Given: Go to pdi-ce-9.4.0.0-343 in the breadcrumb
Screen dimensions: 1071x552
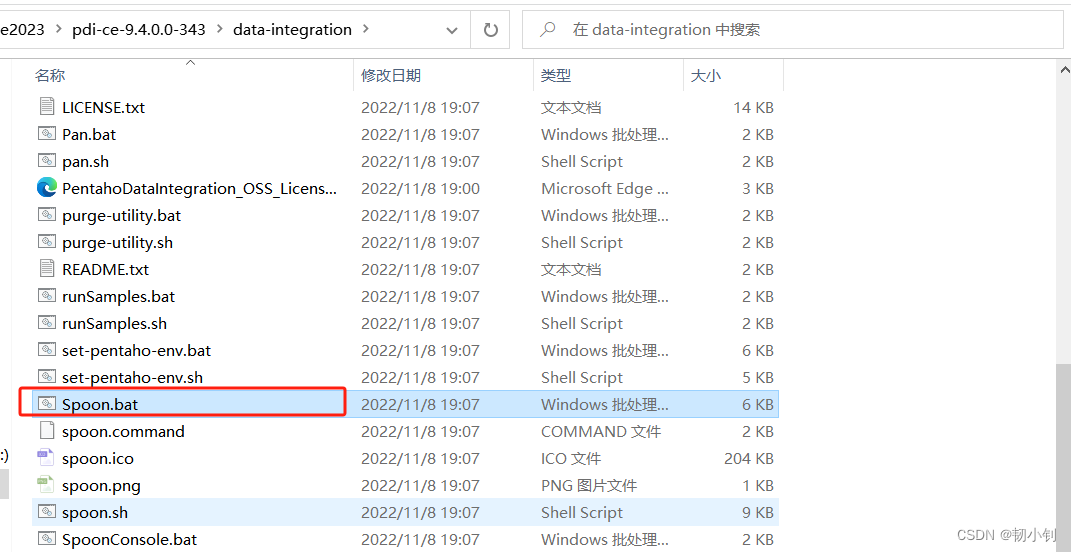Looking at the screenshot, I should 139,29.
